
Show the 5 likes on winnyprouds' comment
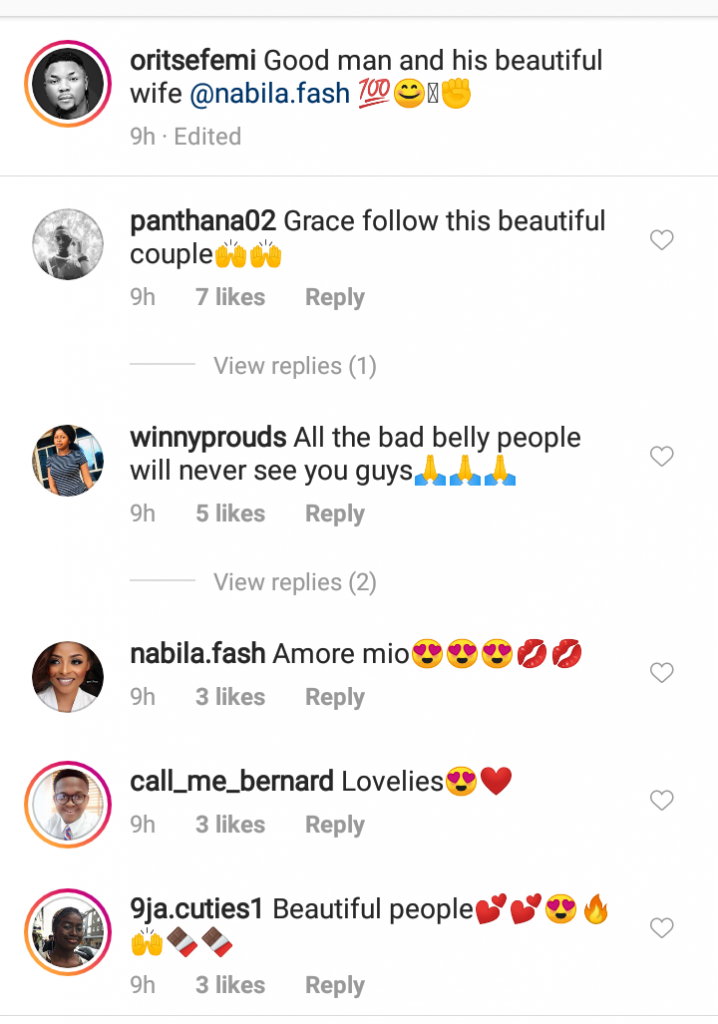click(230, 514)
